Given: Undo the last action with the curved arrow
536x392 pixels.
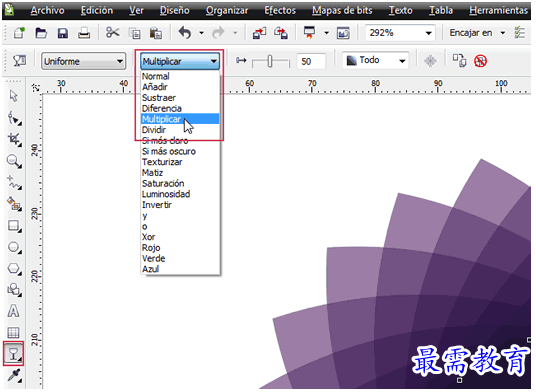Looking at the screenshot, I should [185, 33].
